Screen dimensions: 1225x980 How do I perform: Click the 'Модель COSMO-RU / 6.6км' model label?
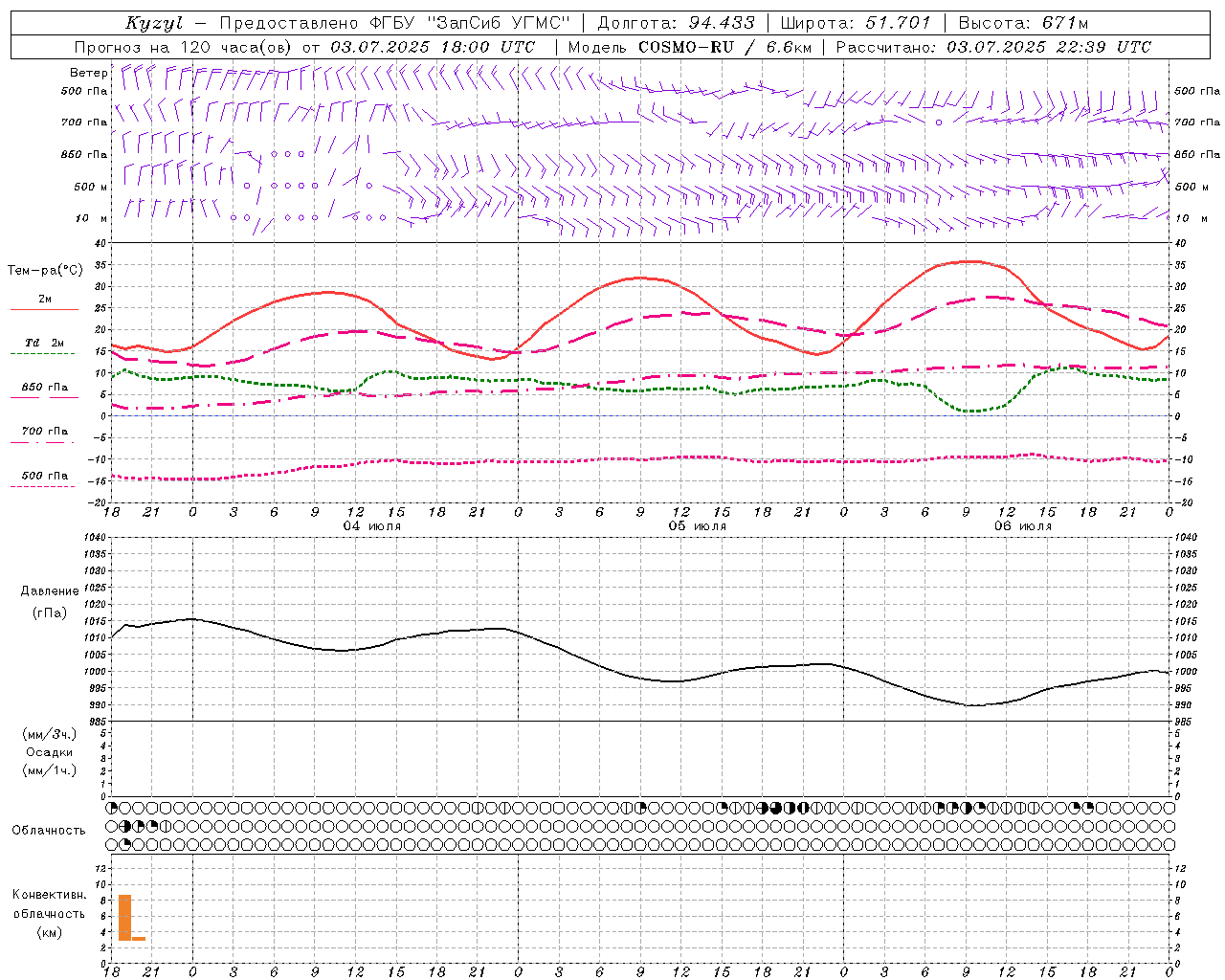pyautogui.click(x=689, y=47)
